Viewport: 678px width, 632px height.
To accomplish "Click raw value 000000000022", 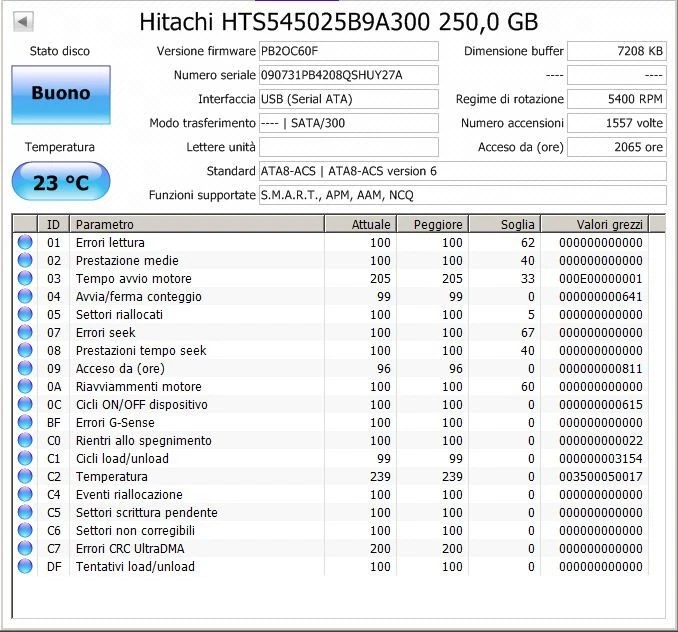I will (601, 440).
